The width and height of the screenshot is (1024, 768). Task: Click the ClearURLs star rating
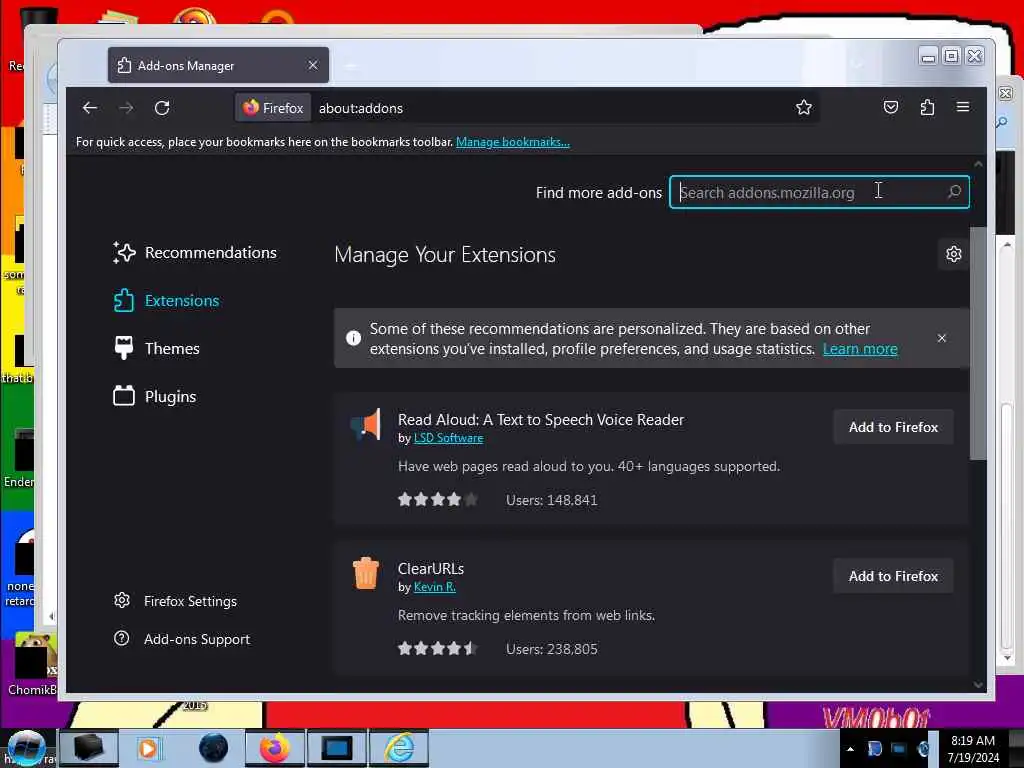pyautogui.click(x=438, y=648)
